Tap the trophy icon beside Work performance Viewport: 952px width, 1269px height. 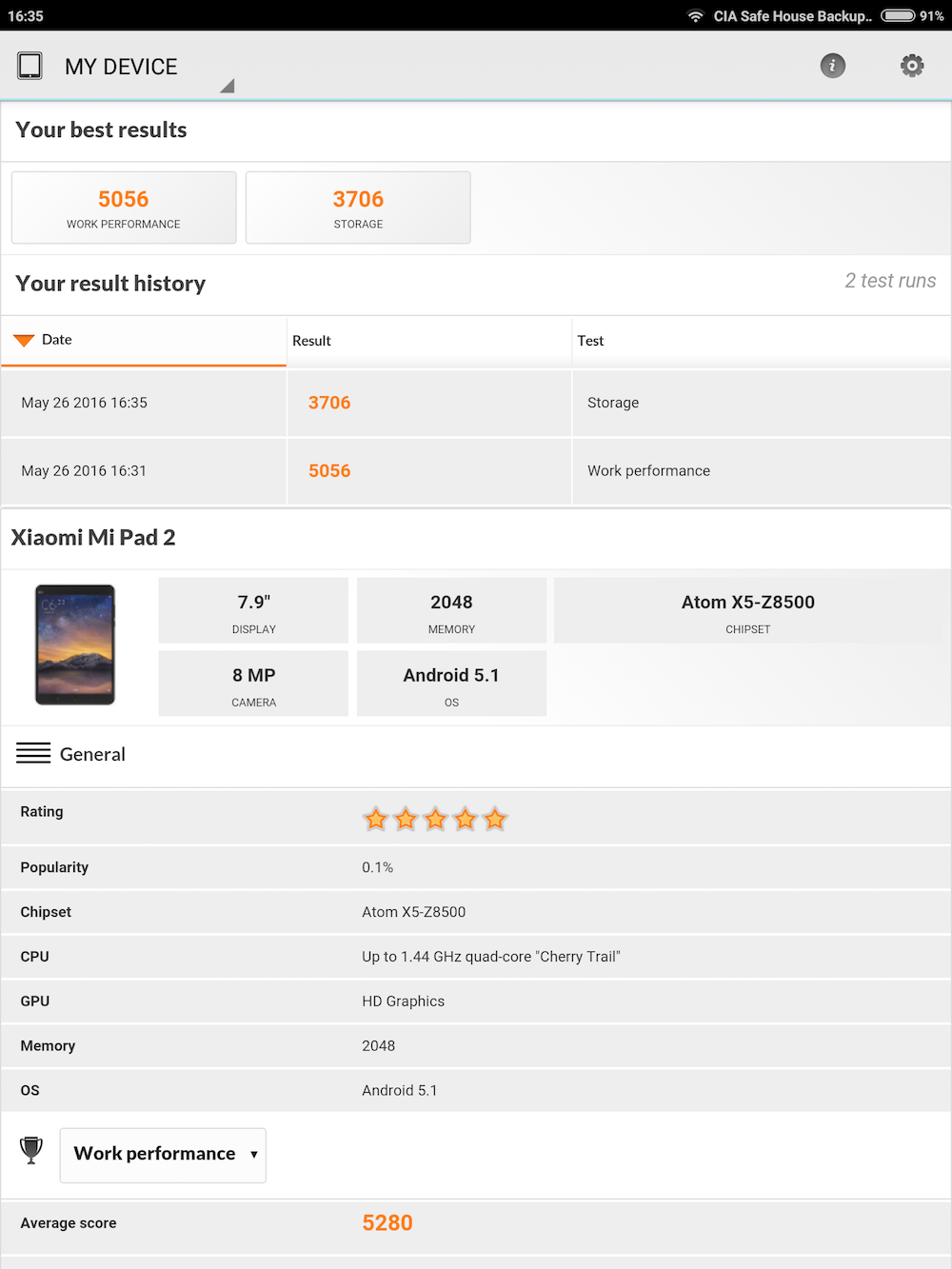pyautogui.click(x=31, y=1150)
